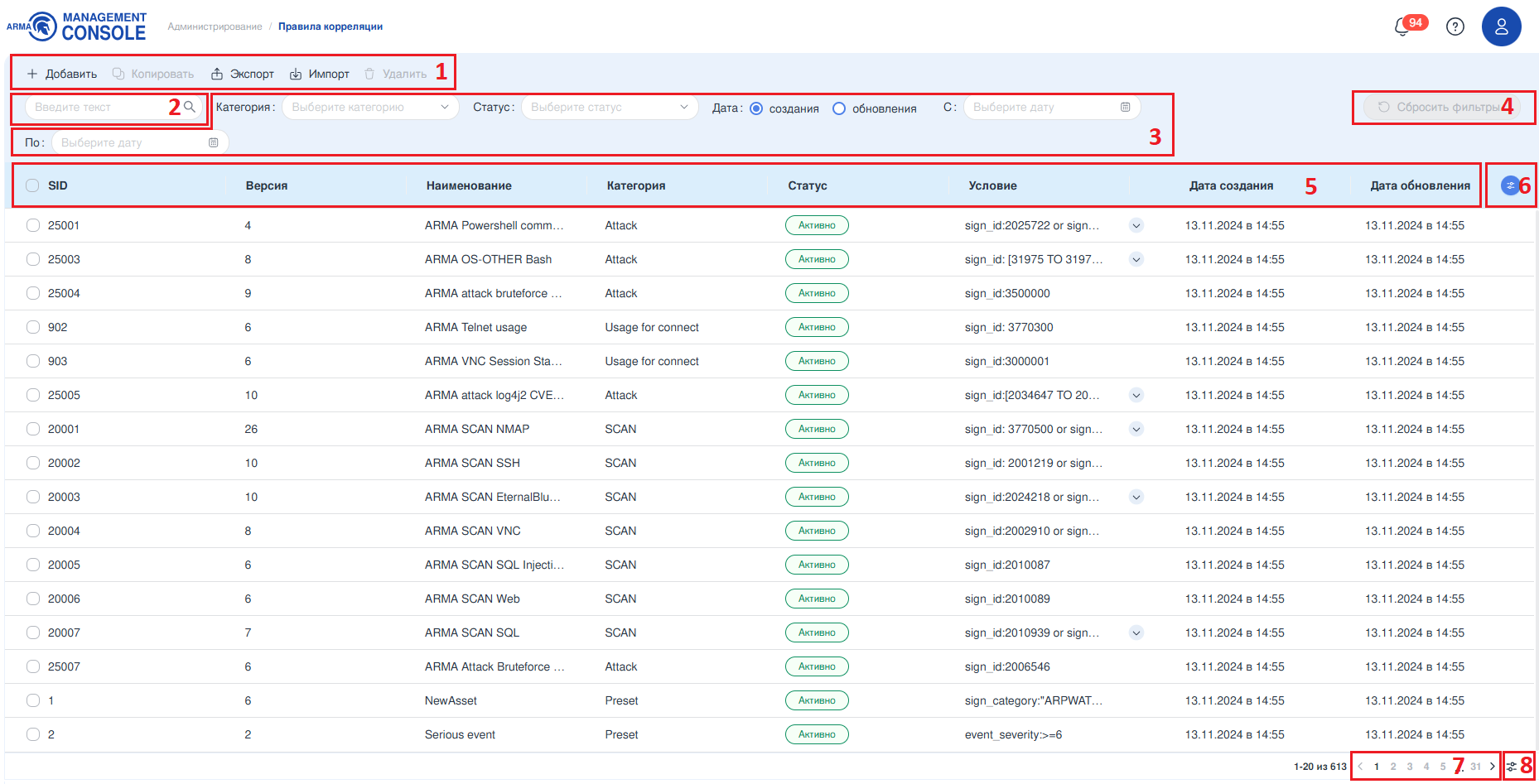Open the user profile avatar menu
Image resolution: width=1539 pixels, height=784 pixels.
coord(1501,26)
